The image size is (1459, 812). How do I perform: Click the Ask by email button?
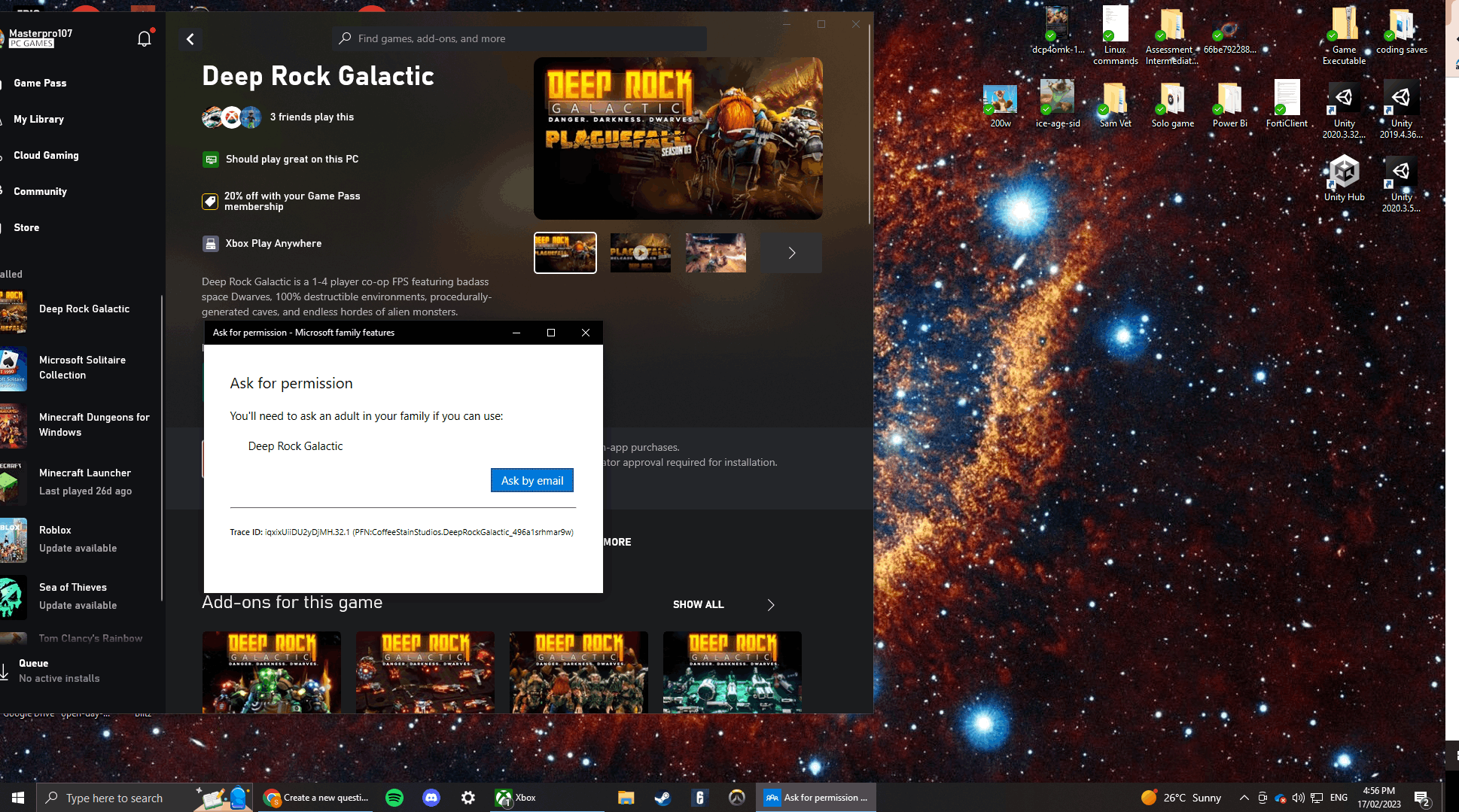pyautogui.click(x=532, y=480)
